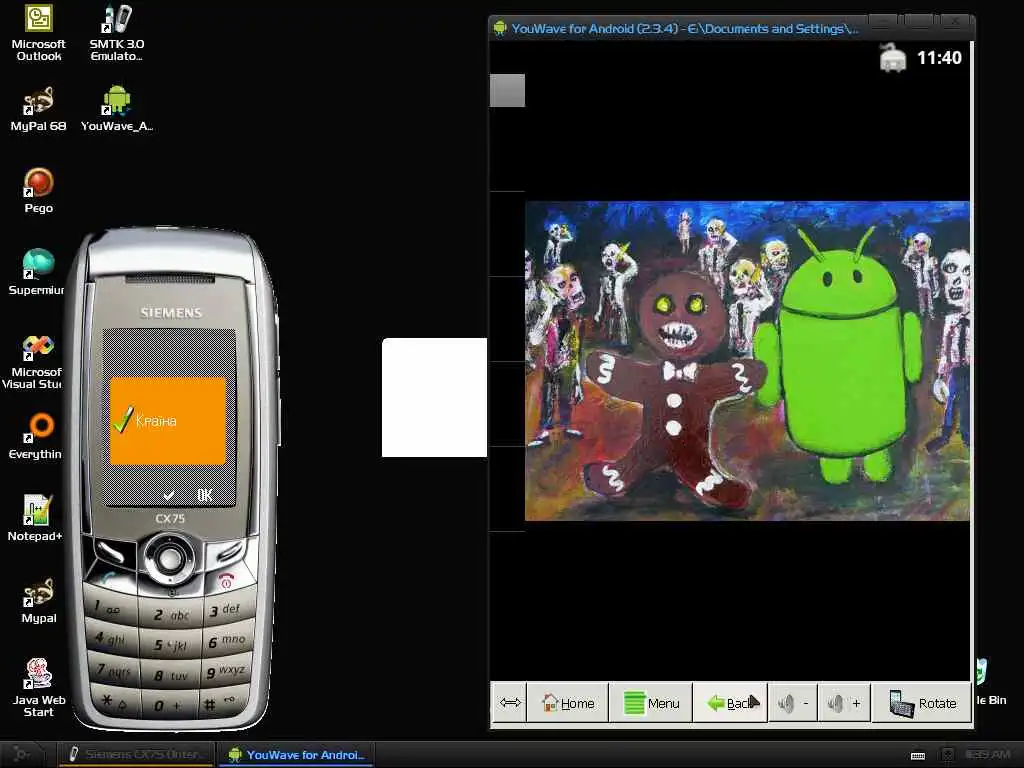Click the orange Країна item on phone screen

(168, 421)
